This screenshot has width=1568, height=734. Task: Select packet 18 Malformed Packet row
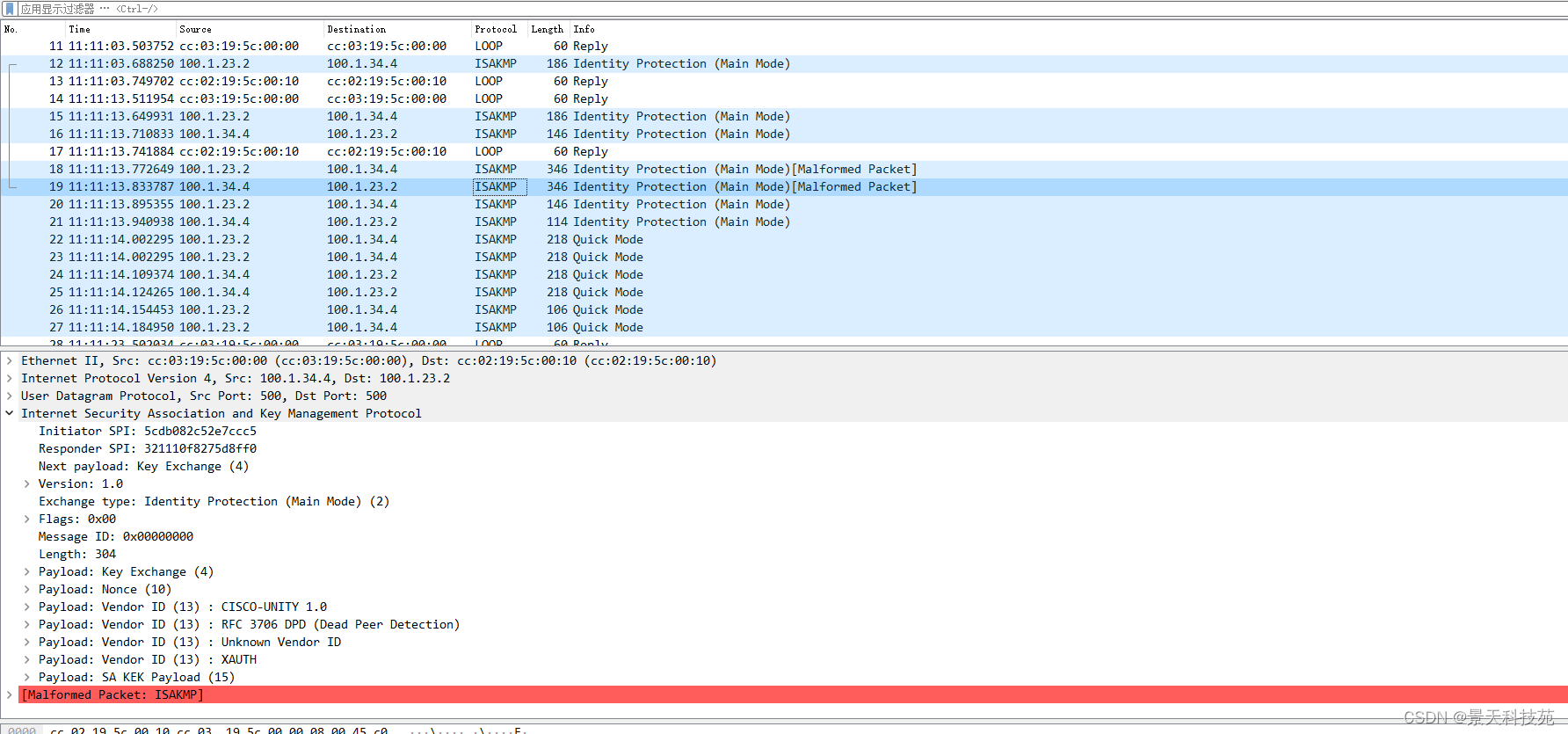click(784, 169)
